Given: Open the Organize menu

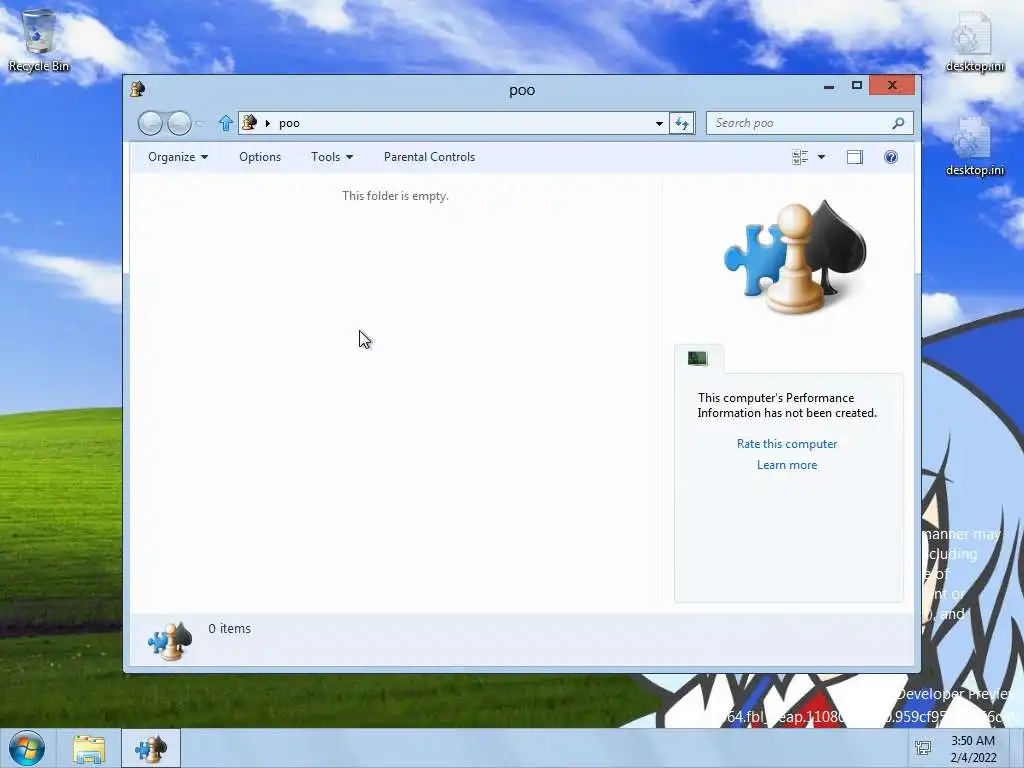Looking at the screenshot, I should click(x=178, y=157).
